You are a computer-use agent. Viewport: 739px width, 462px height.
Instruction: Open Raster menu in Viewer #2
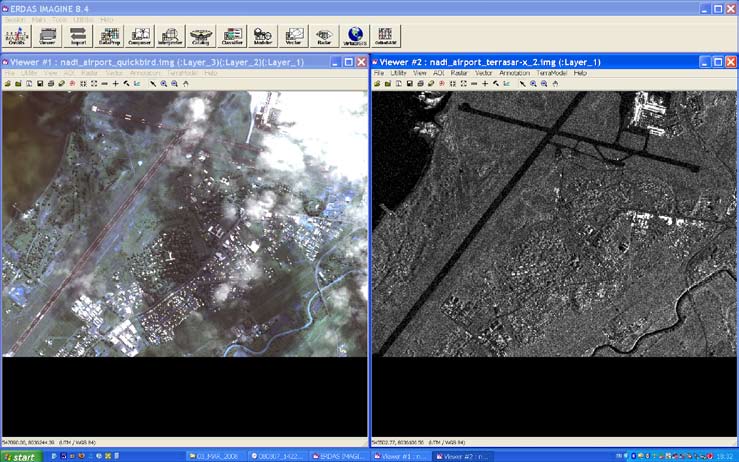pos(459,73)
